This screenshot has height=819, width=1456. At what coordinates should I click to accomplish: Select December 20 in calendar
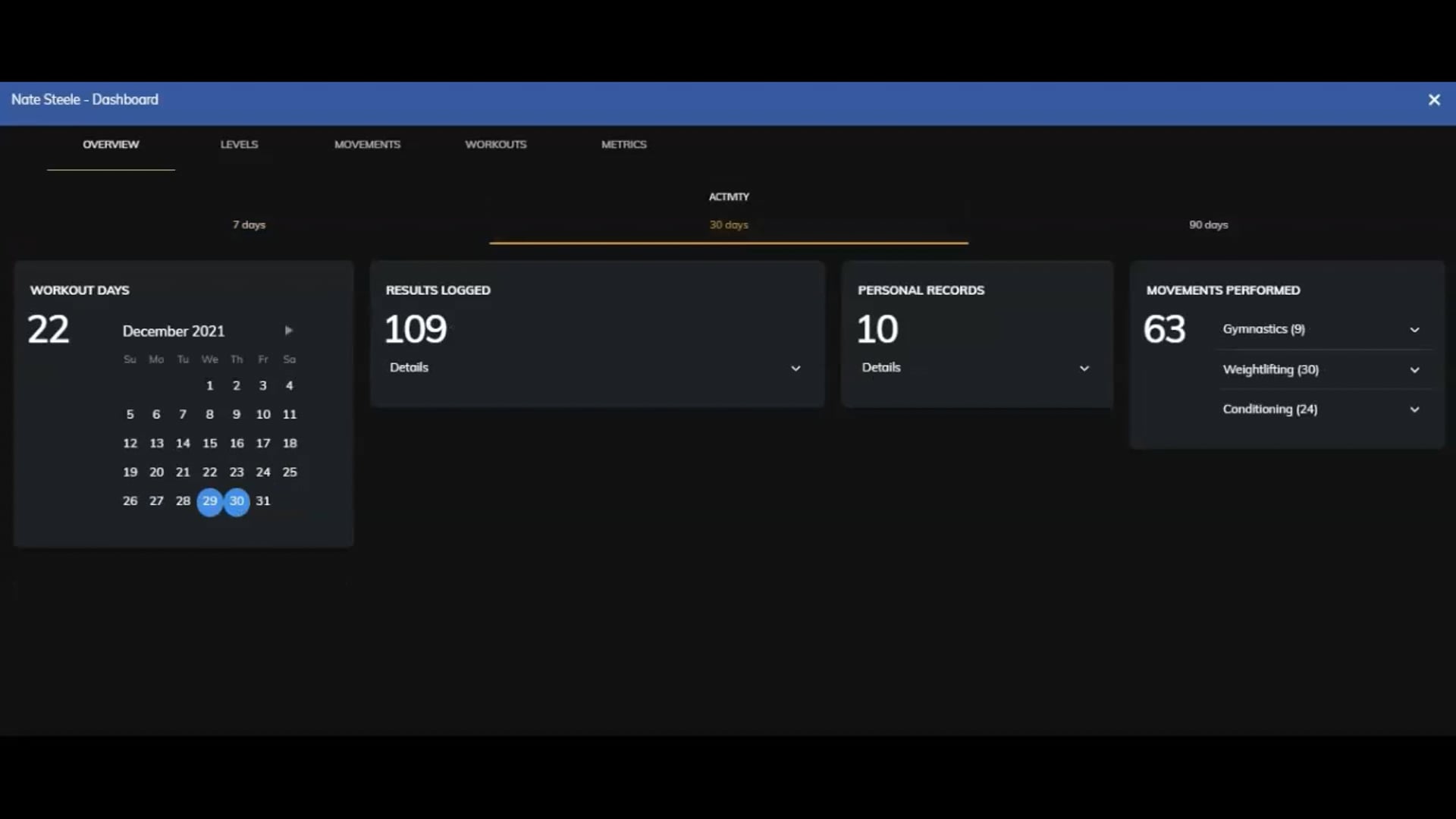click(x=156, y=472)
